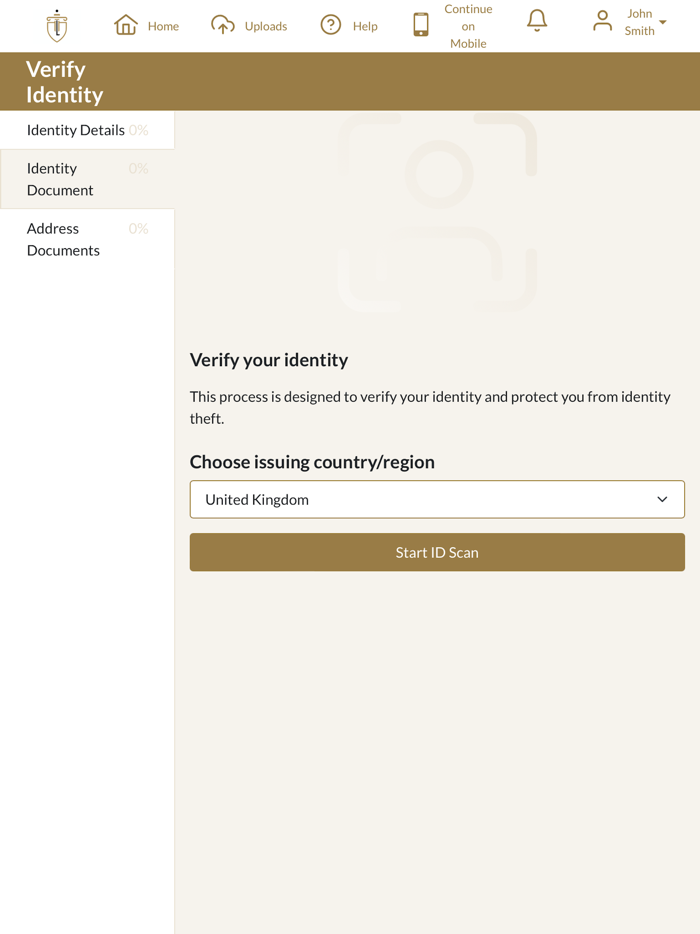This screenshot has width=700, height=934.
Task: Click the Uploads cloud icon
Action: (x=223, y=25)
